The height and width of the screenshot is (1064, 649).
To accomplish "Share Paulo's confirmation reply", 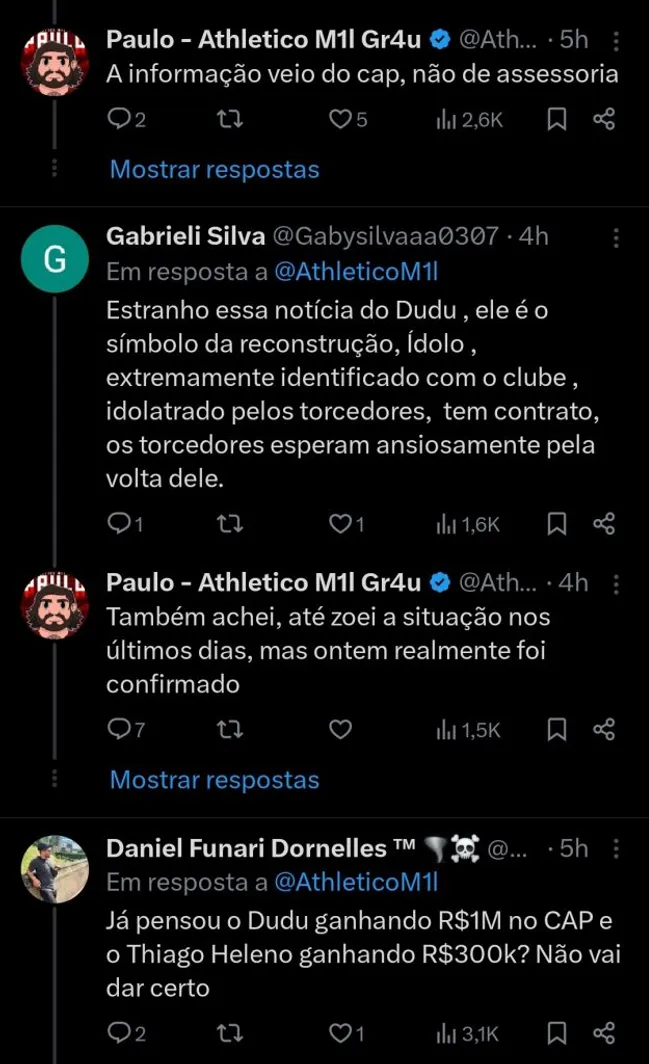I will [x=606, y=729].
